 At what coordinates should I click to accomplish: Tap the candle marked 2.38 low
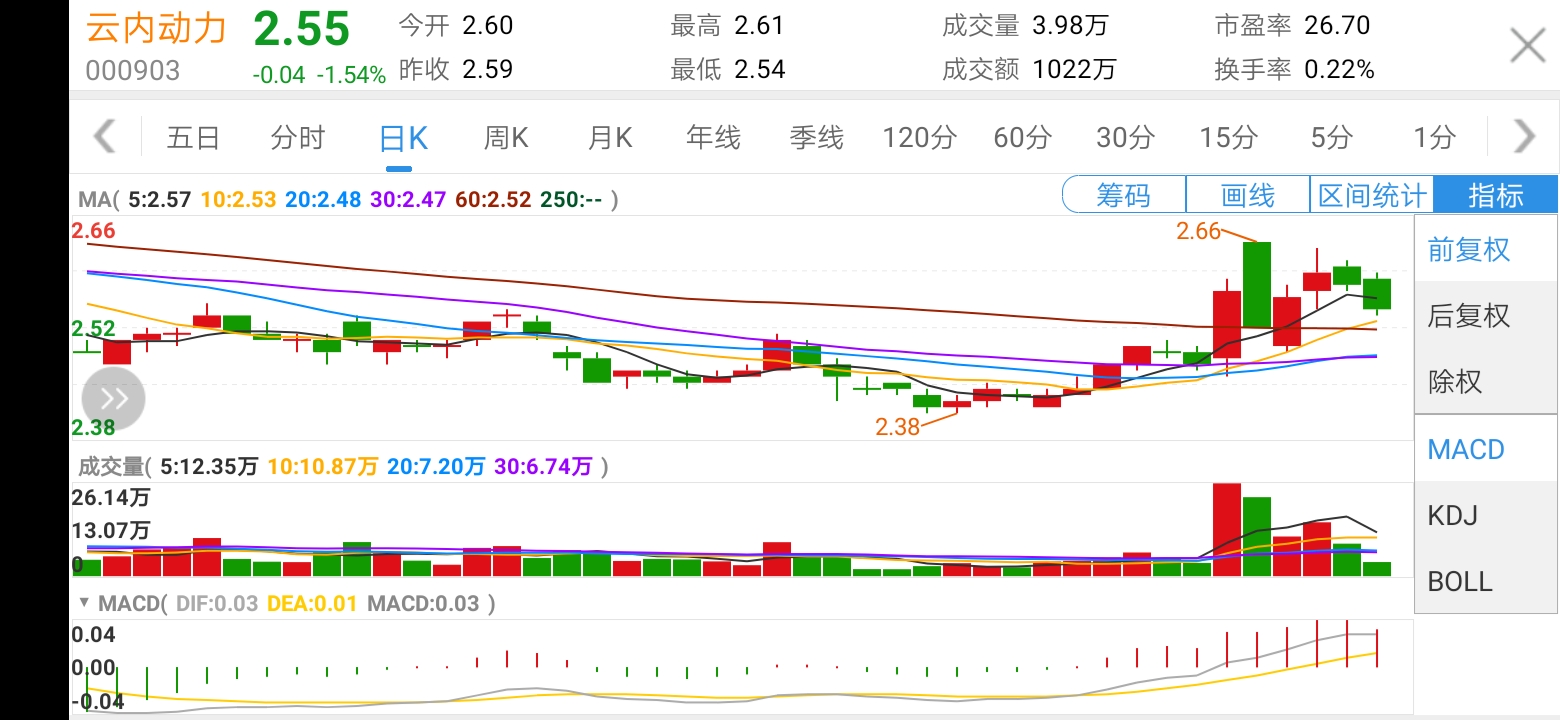point(957,405)
